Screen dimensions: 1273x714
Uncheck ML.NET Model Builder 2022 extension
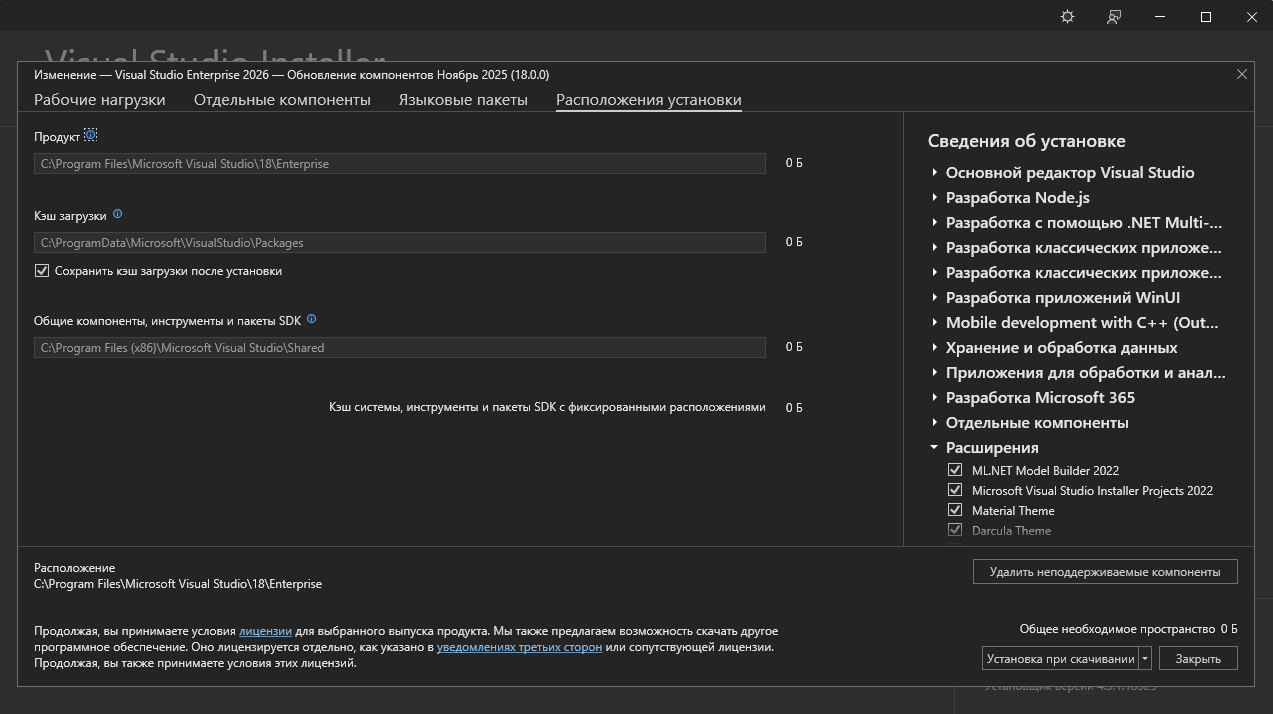pos(955,470)
